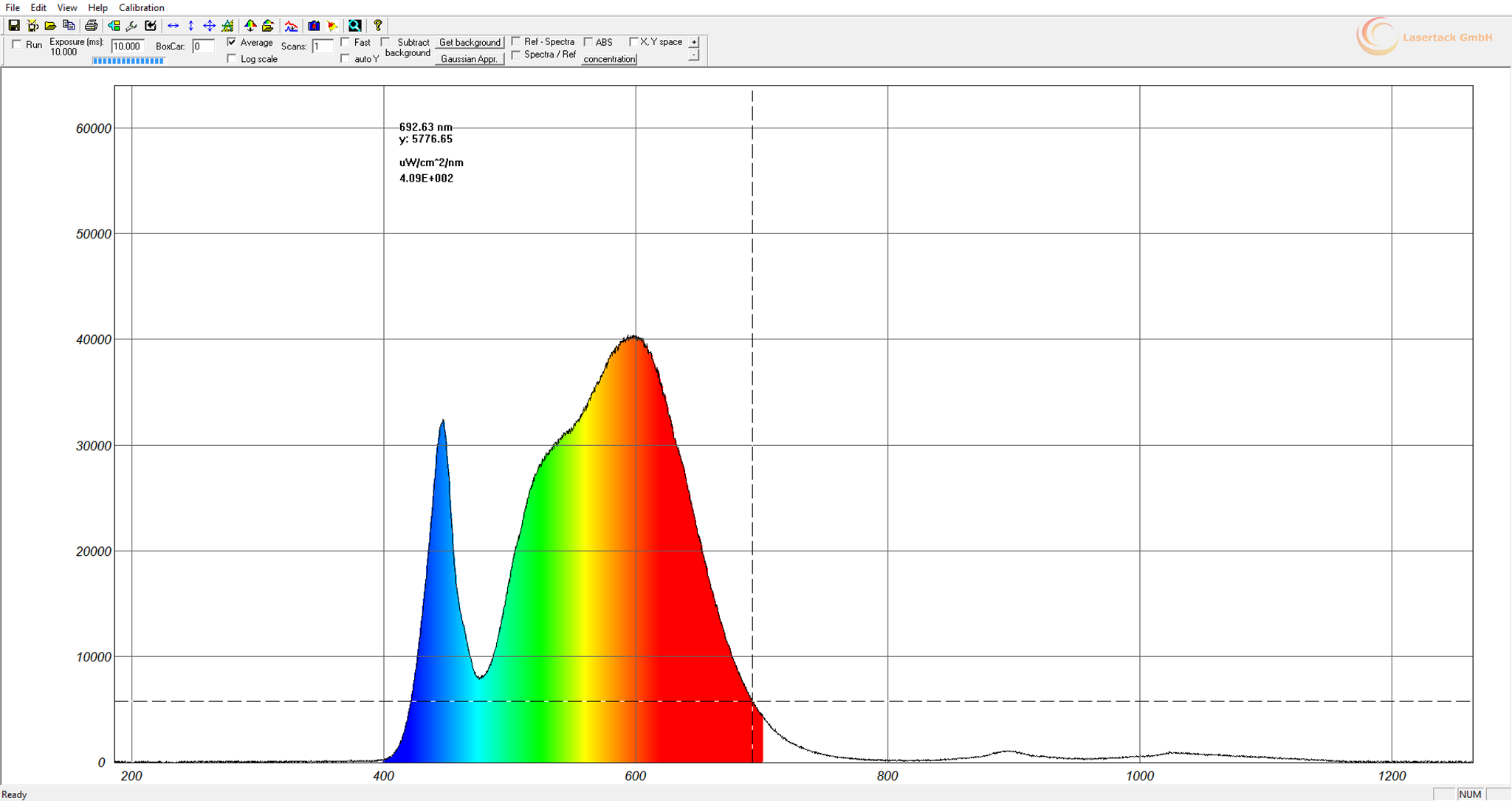Screen dimensions: 1512x801
Task: Tick the Ref - Spectra checkbox
Action: coord(516,42)
